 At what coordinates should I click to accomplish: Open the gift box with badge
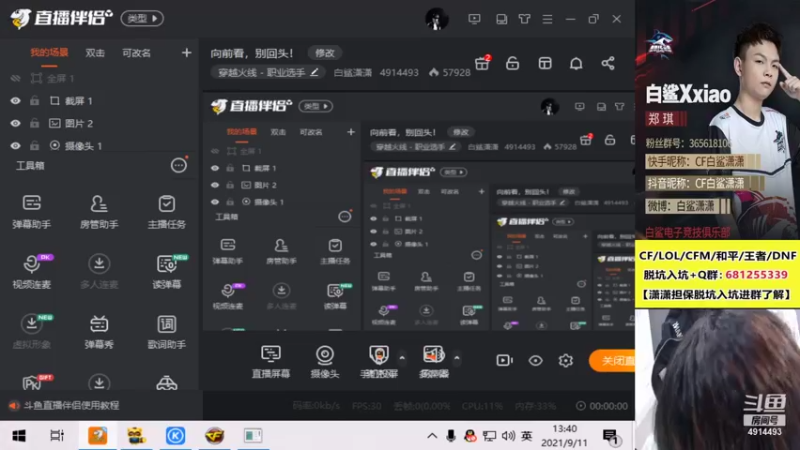pos(482,63)
